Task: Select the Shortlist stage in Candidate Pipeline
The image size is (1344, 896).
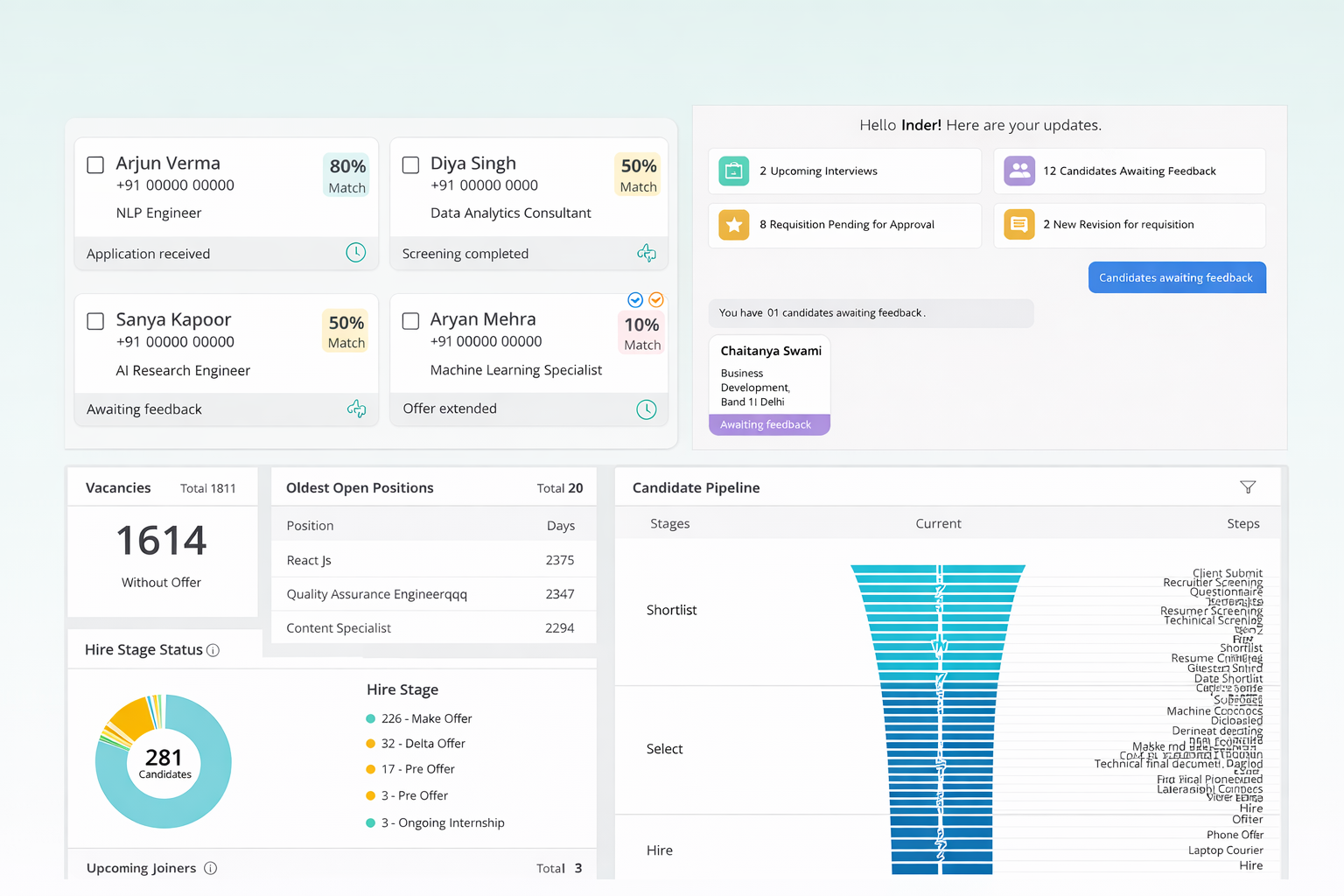Action: click(x=671, y=610)
